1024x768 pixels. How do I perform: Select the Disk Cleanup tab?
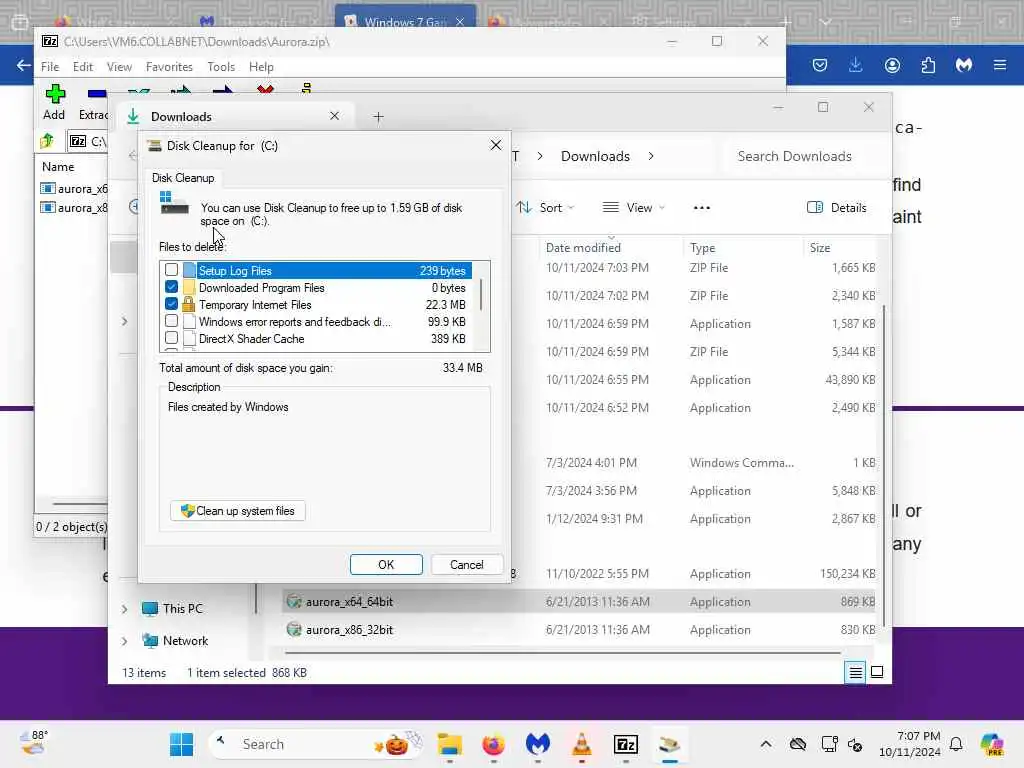pyautogui.click(x=183, y=178)
